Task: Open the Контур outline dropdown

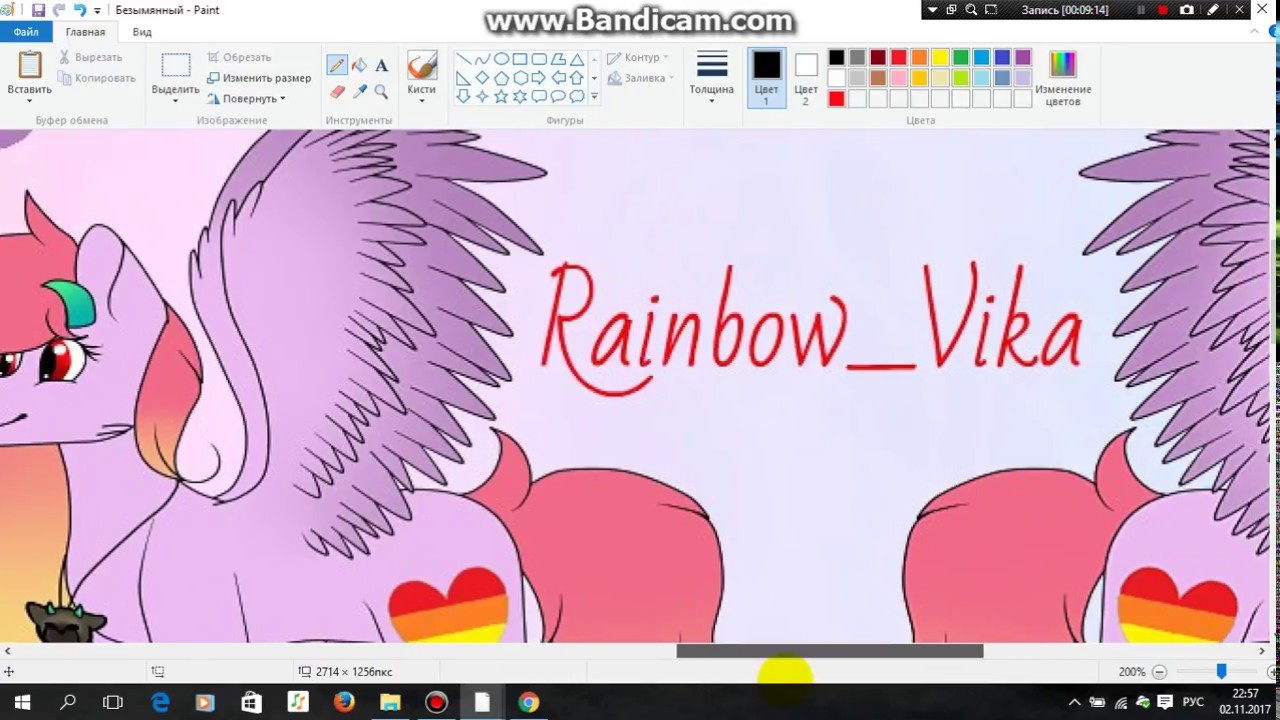Action: tap(666, 58)
